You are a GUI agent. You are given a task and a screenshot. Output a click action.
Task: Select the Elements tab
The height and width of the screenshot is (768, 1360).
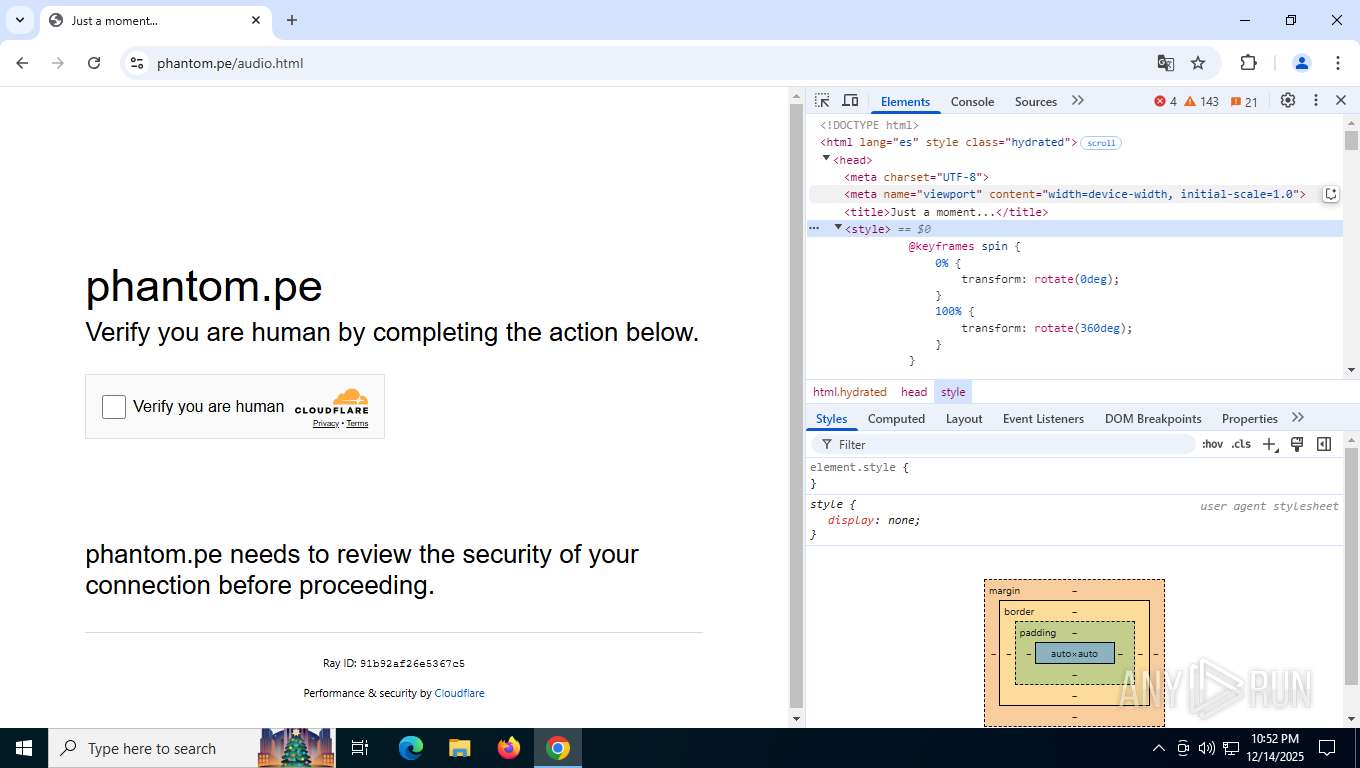point(906,102)
